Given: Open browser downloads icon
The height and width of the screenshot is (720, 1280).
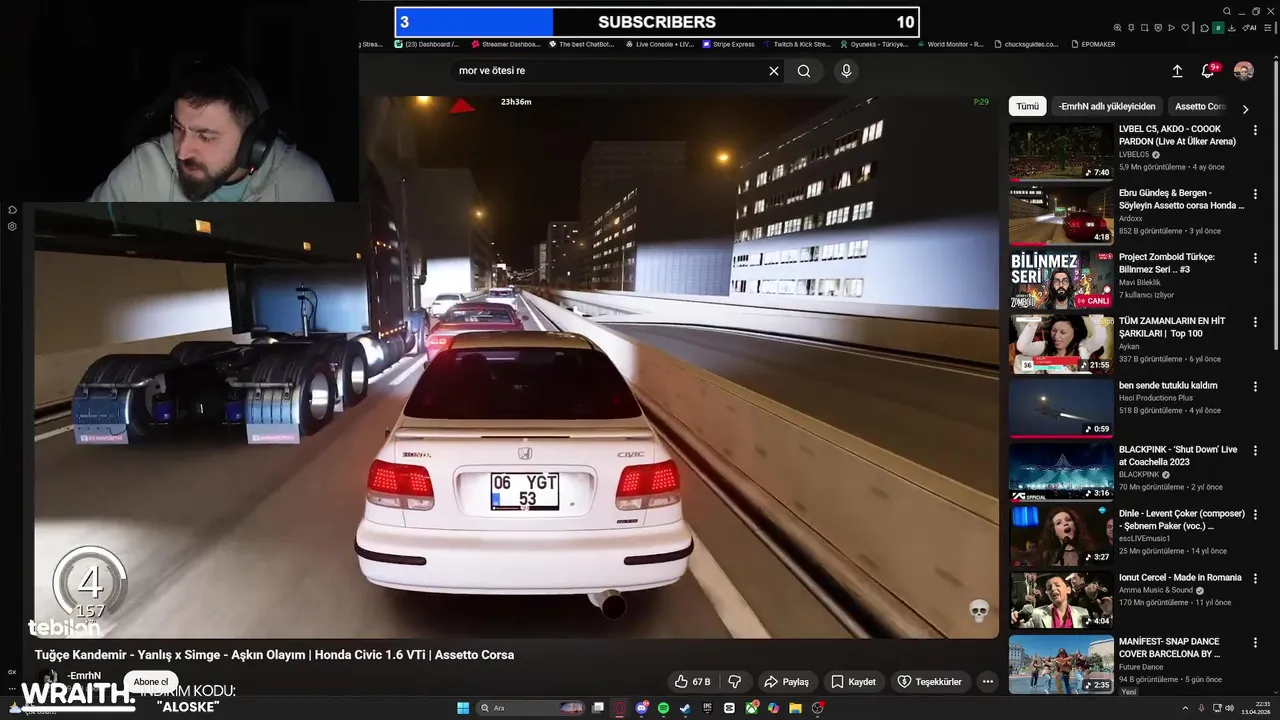Looking at the screenshot, I should 1232,28.
